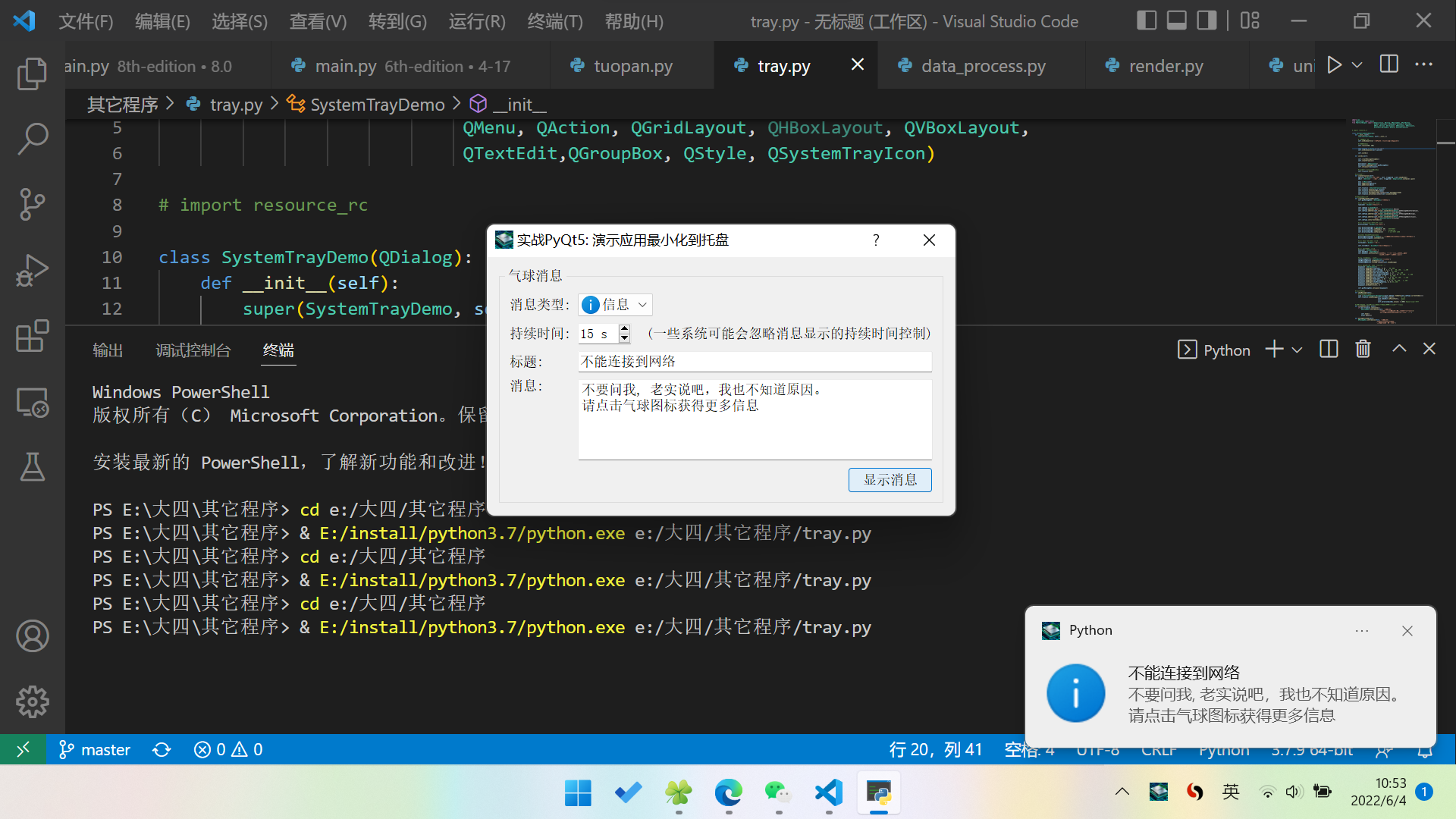This screenshot has width=1456, height=819.
Task: Expand the new terminal launch profile dropdown
Action: (1297, 350)
